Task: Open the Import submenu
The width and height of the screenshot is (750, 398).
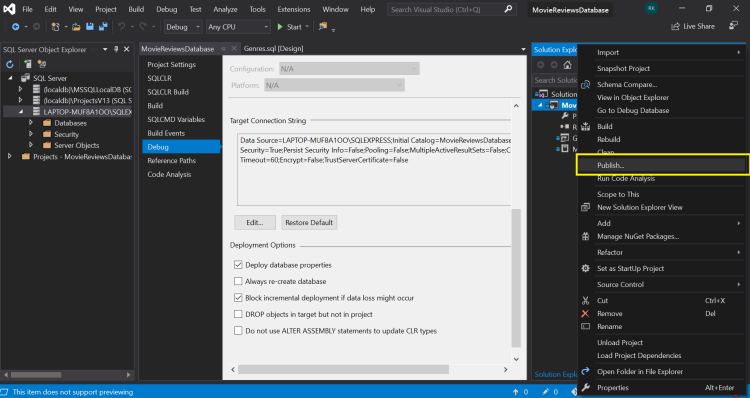Action: (x=662, y=53)
